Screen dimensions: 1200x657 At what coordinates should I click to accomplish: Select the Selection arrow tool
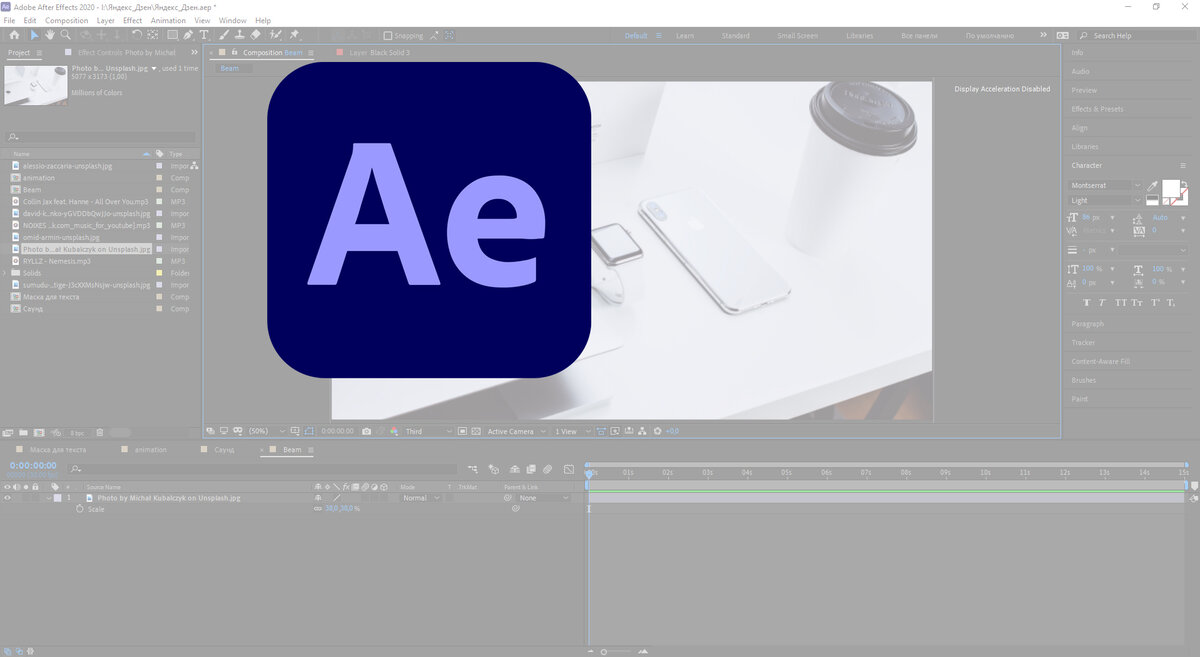click(x=35, y=35)
